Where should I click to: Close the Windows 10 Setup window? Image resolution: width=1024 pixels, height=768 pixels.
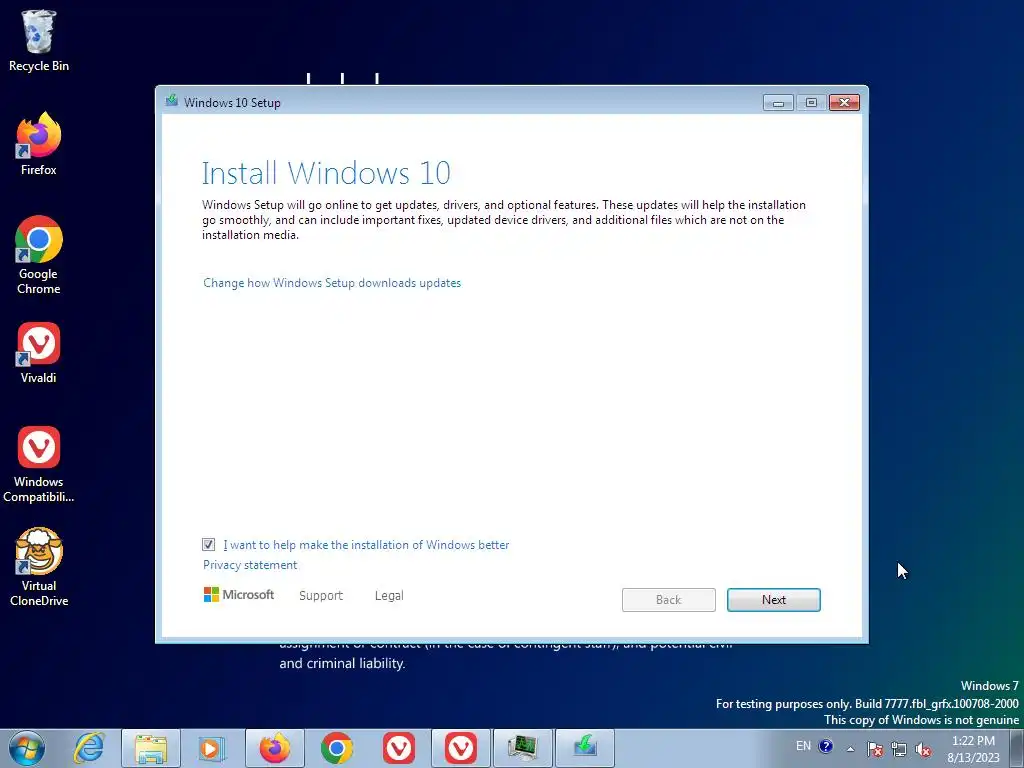pyautogui.click(x=844, y=103)
